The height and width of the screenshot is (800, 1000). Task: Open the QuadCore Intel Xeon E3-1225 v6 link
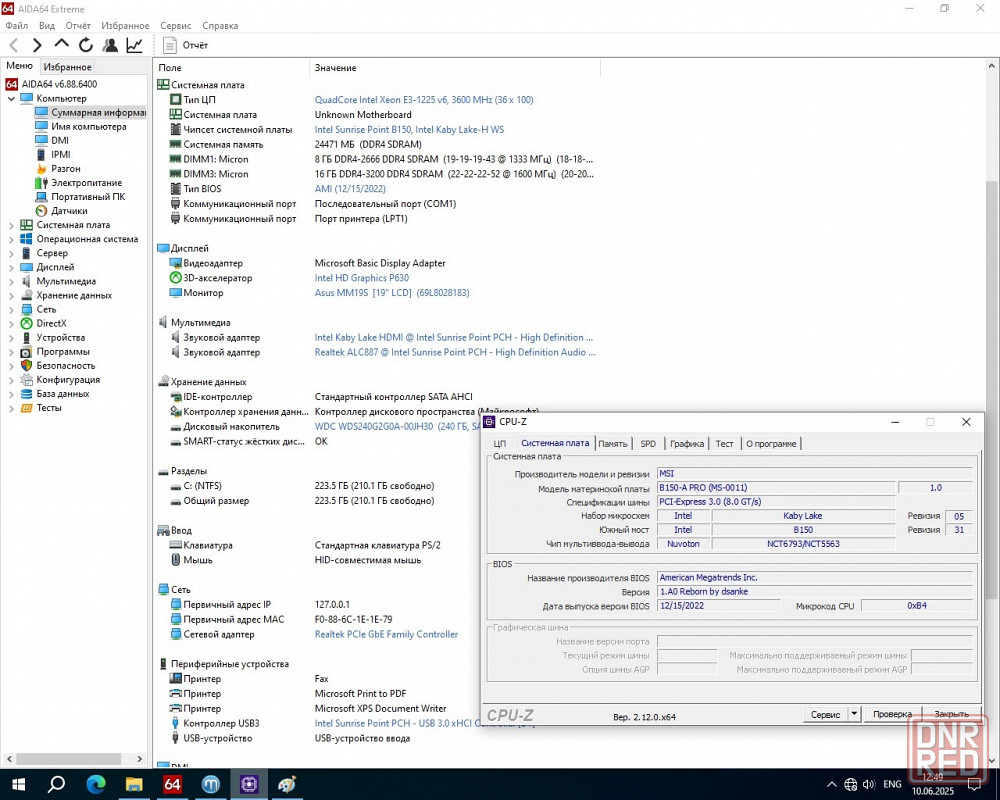424,100
